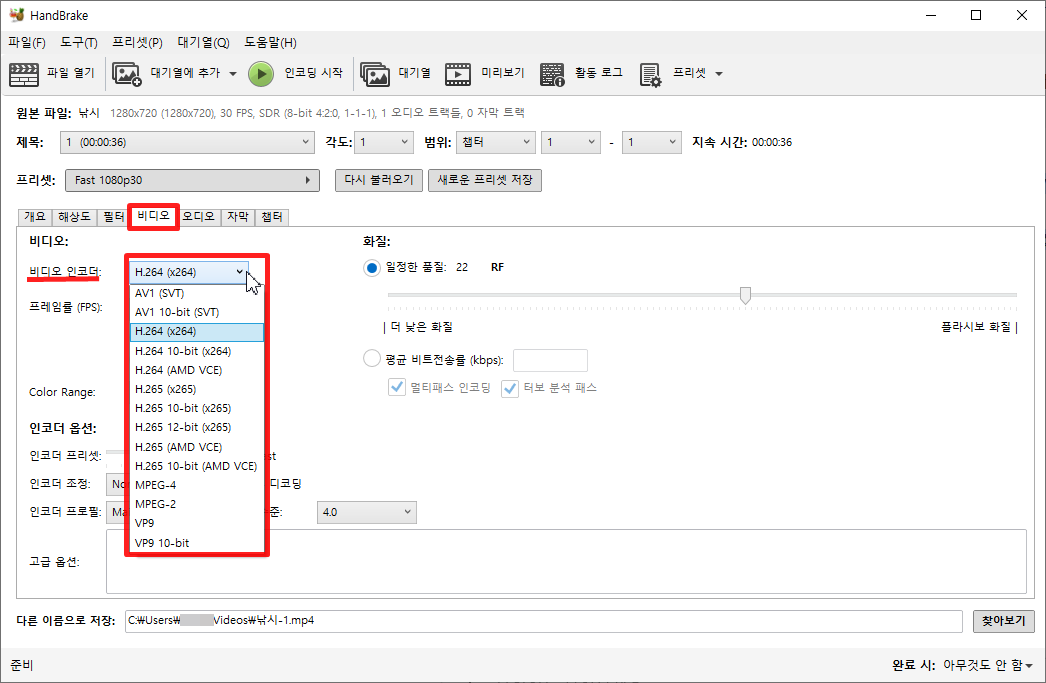Open the 도움말(H) menu
Screen dimensions: 1046x683
(270, 43)
